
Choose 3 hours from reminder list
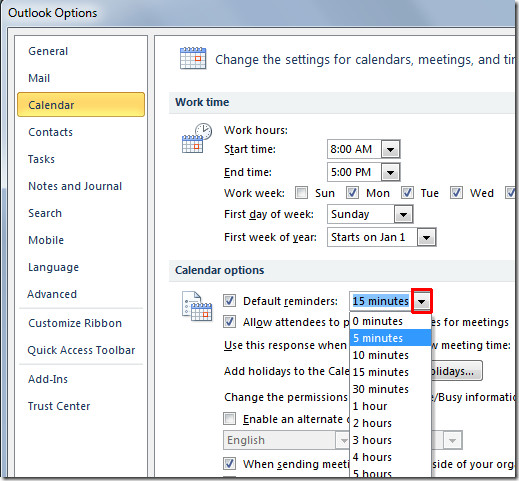(390, 440)
